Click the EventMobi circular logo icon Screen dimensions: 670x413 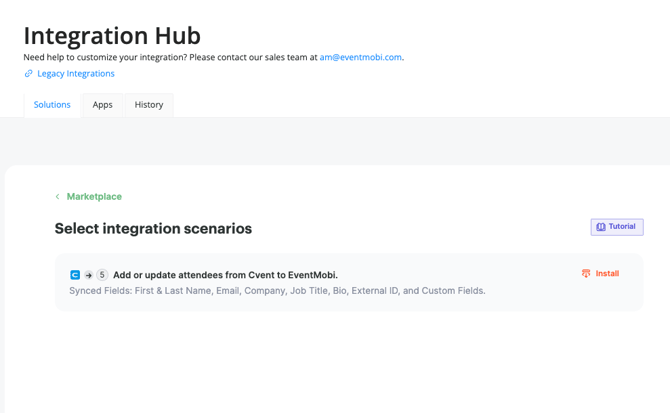pyautogui.click(x=102, y=275)
